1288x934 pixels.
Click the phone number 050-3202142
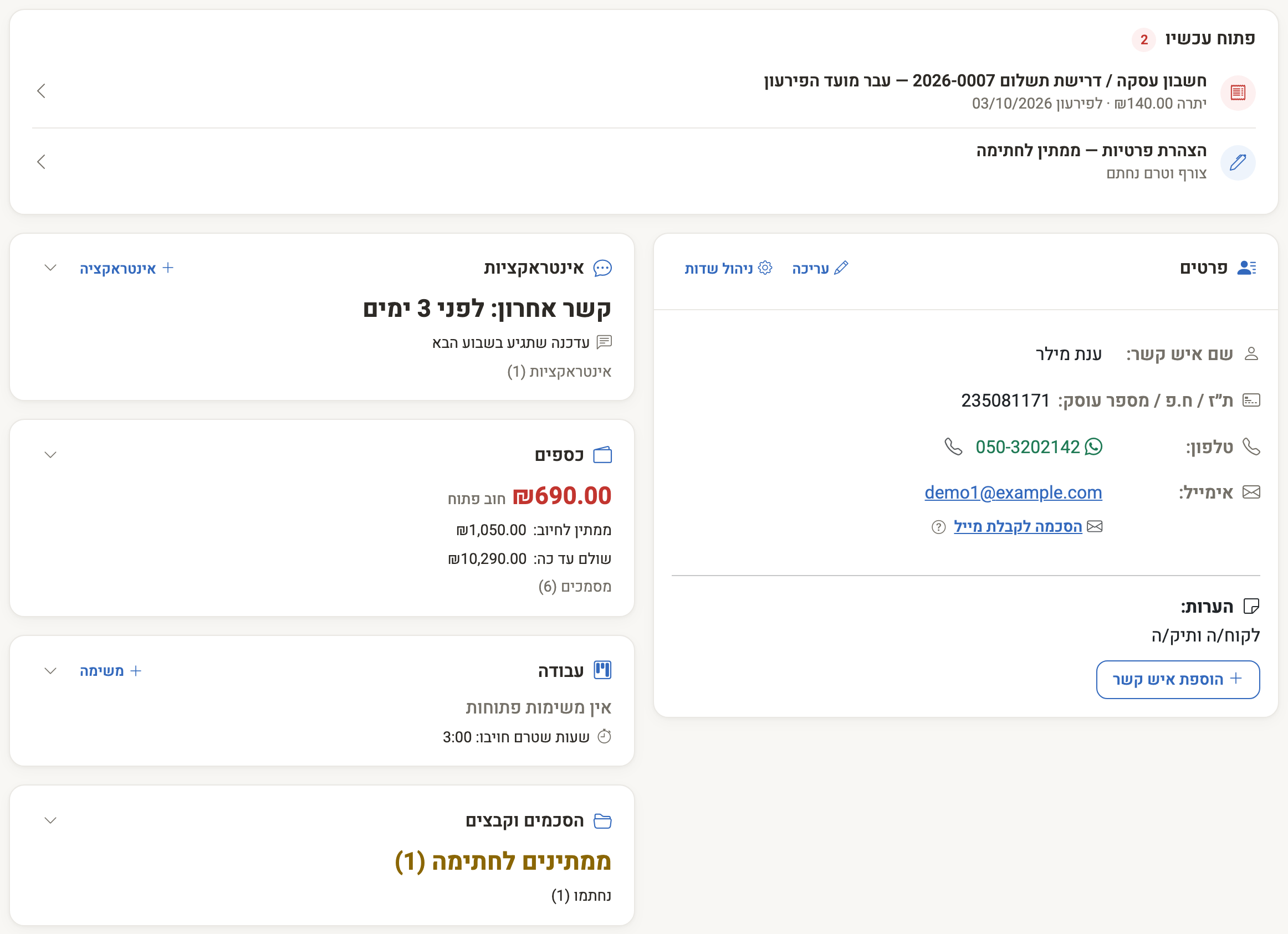pyautogui.click(x=1028, y=447)
